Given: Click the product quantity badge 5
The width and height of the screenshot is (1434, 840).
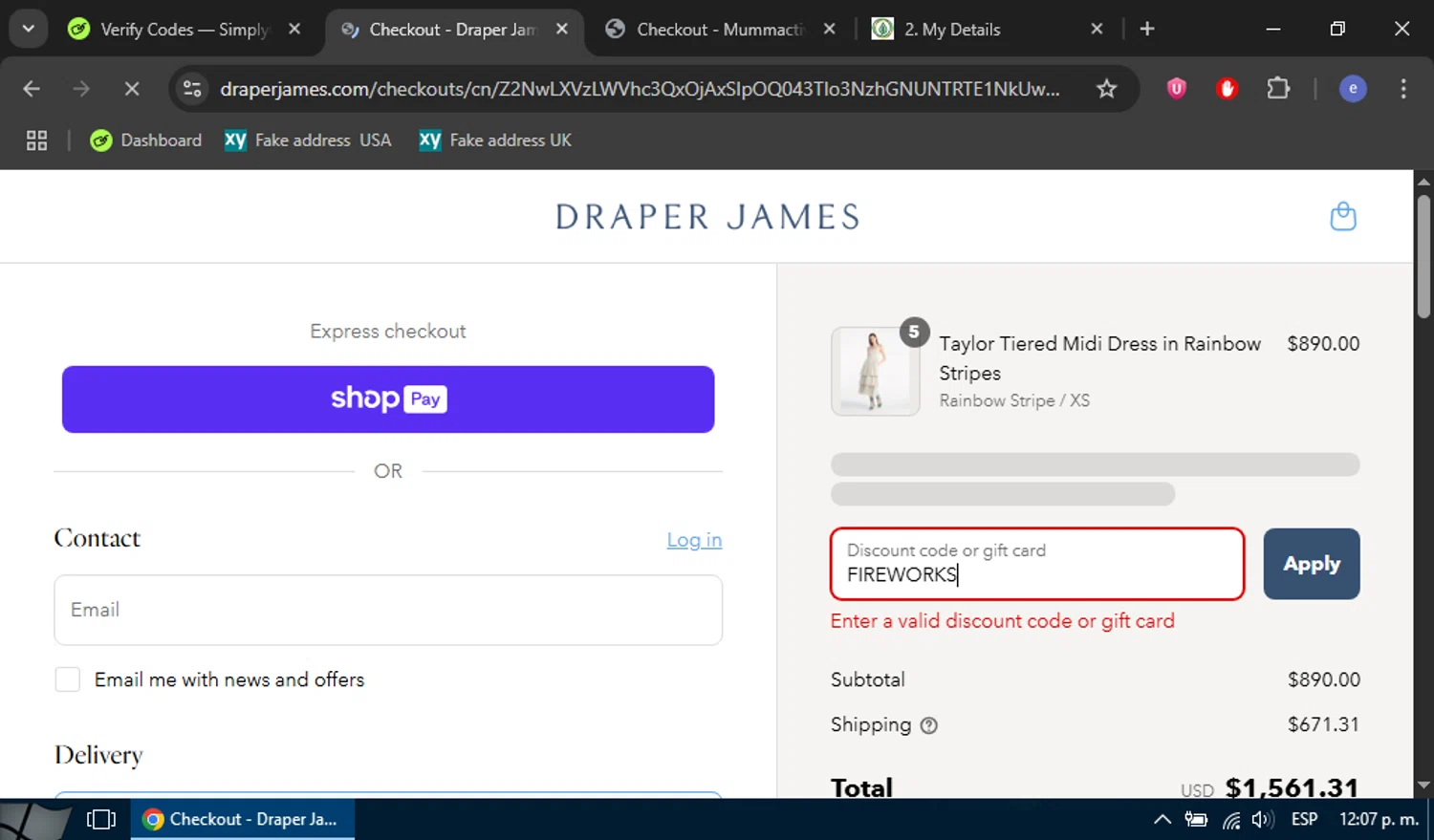Looking at the screenshot, I should (x=915, y=332).
